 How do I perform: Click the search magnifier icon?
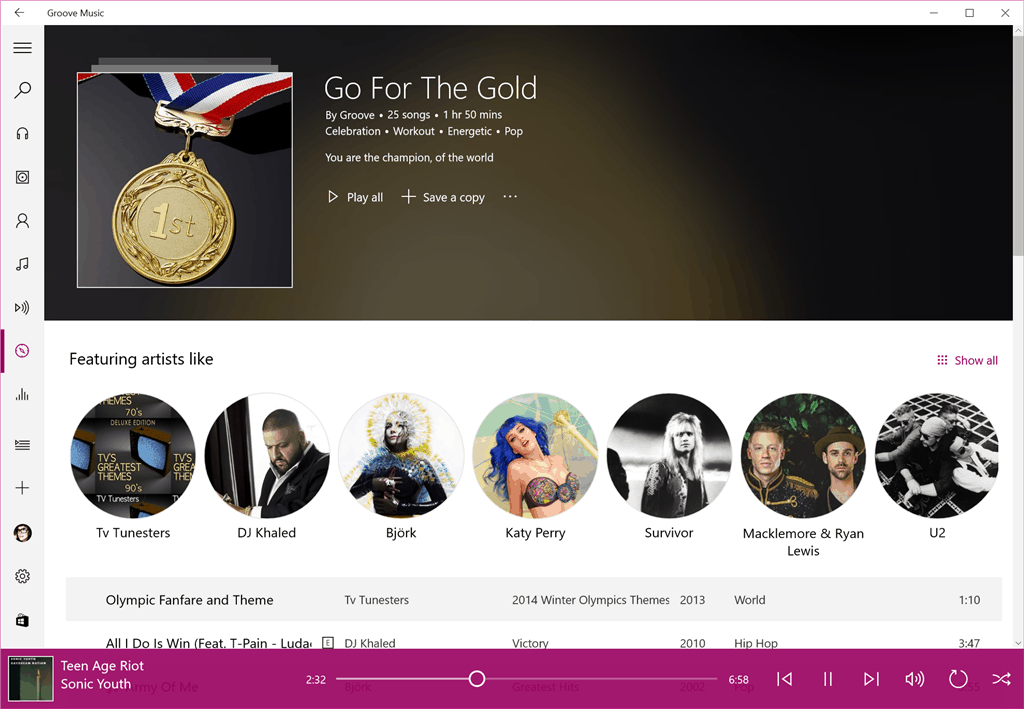tap(22, 90)
